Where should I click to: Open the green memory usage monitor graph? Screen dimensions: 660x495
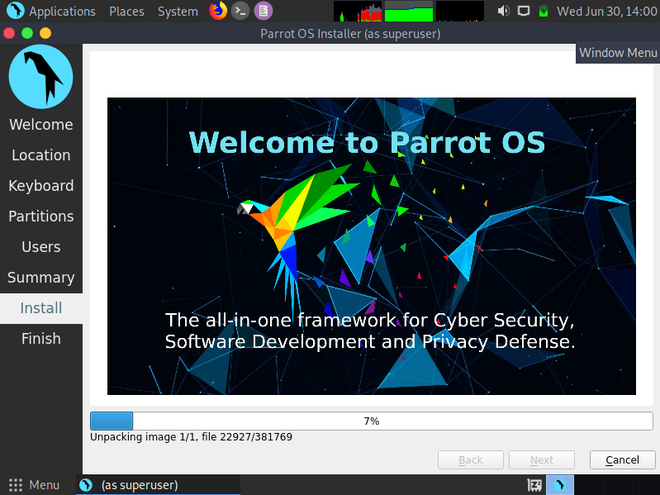(409, 11)
